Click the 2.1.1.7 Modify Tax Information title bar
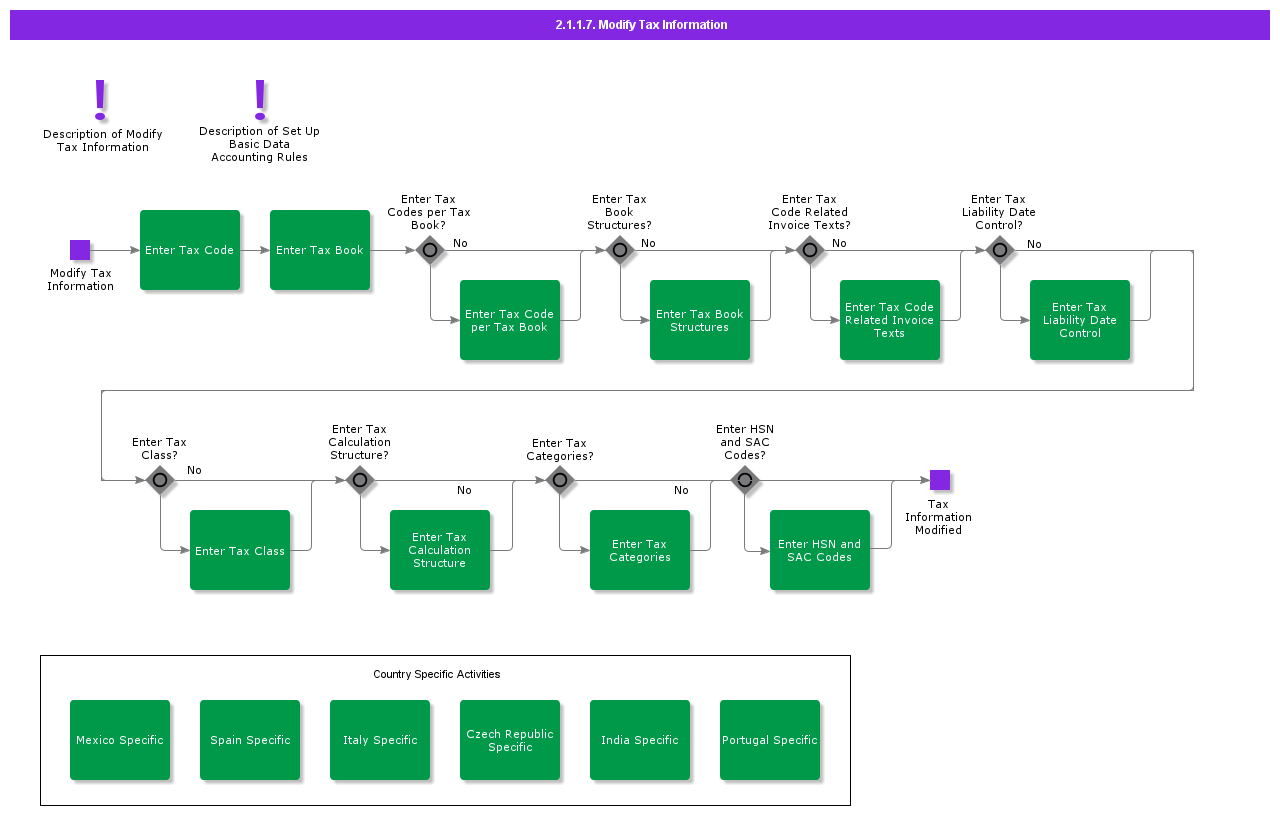 coord(640,24)
